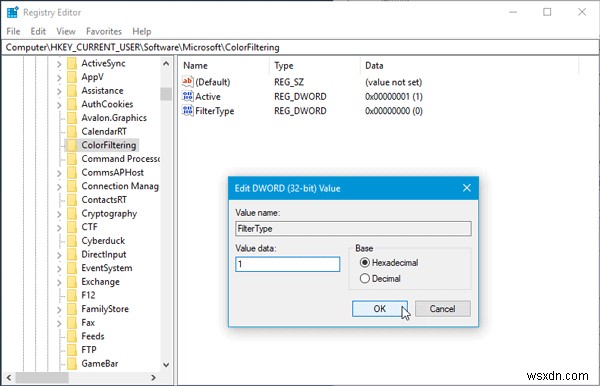Select the Decimal base option
Image resolution: width=600 pixels, height=386 pixels.
pyautogui.click(x=365, y=278)
